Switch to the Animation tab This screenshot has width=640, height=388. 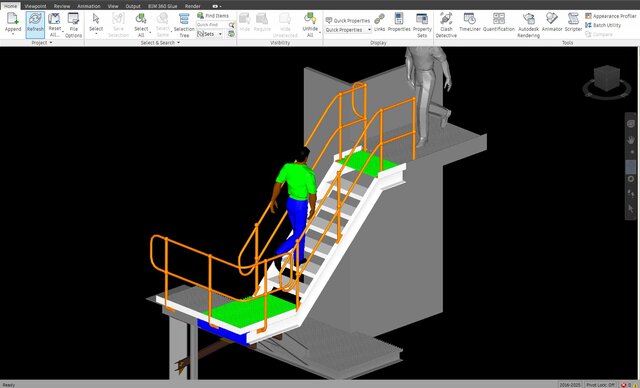pos(89,6)
